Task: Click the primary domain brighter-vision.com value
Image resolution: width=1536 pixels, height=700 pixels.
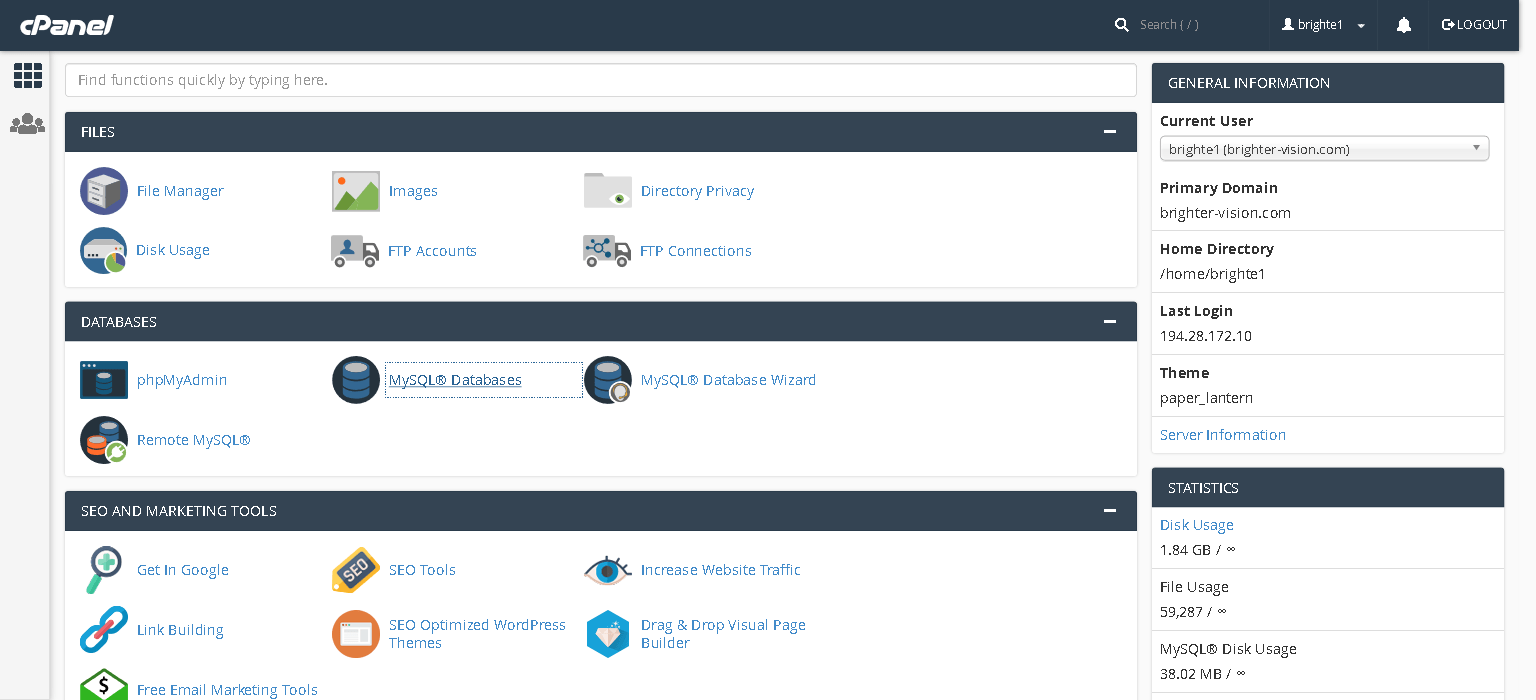Action: coord(1225,213)
